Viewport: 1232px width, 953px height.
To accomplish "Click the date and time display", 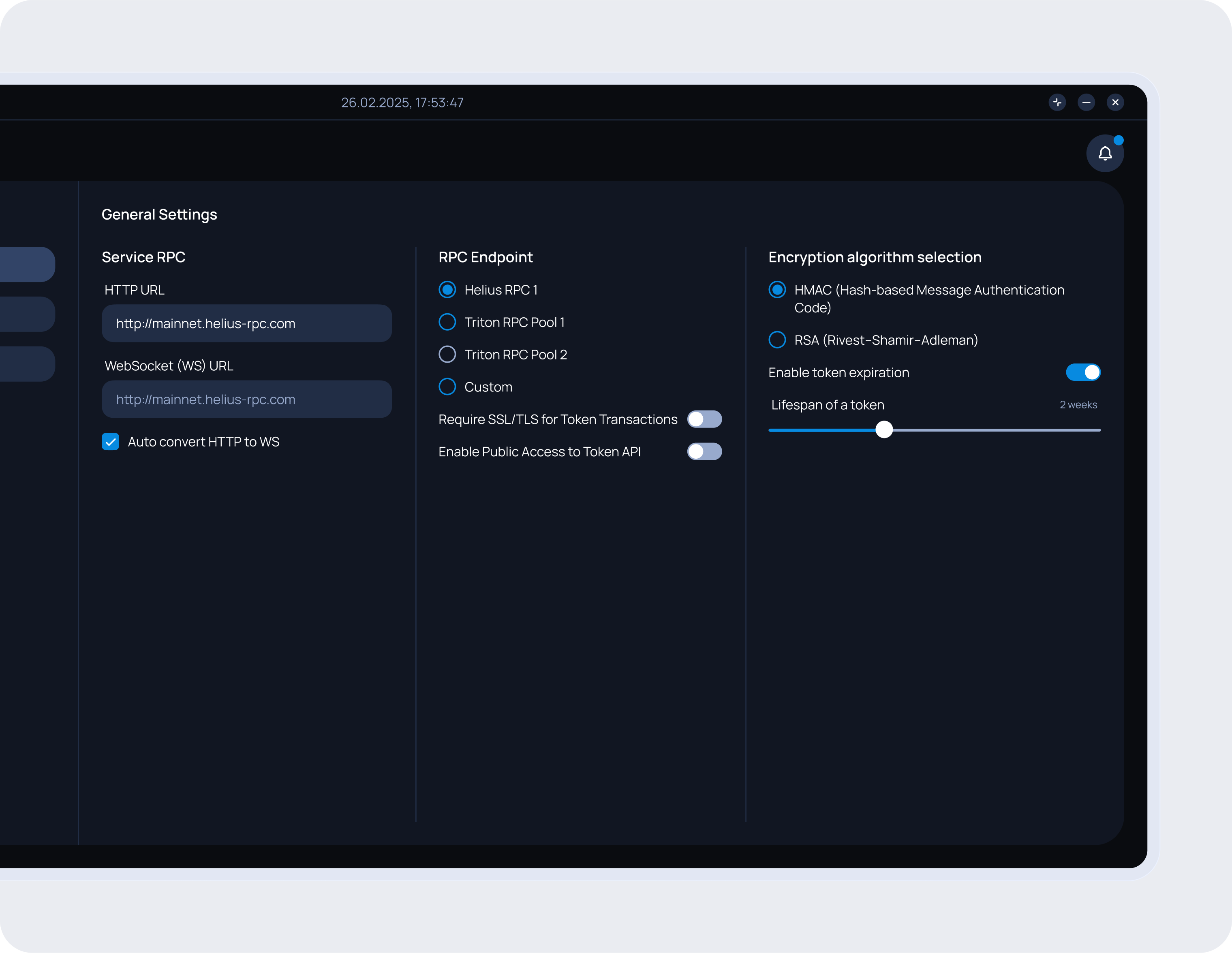I will [402, 103].
